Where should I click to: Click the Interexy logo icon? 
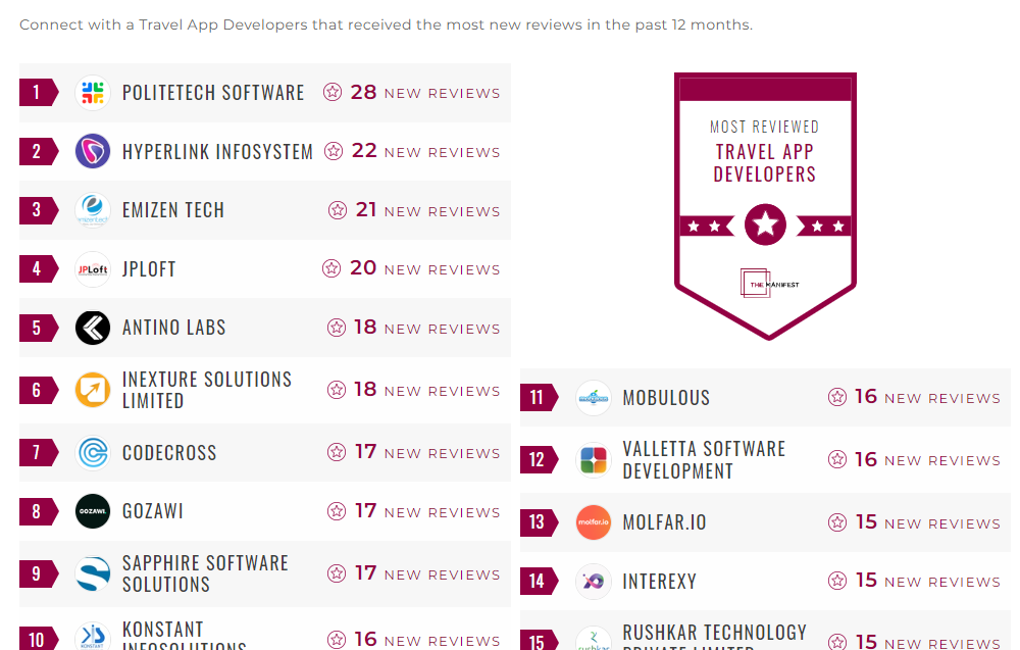pyautogui.click(x=593, y=581)
